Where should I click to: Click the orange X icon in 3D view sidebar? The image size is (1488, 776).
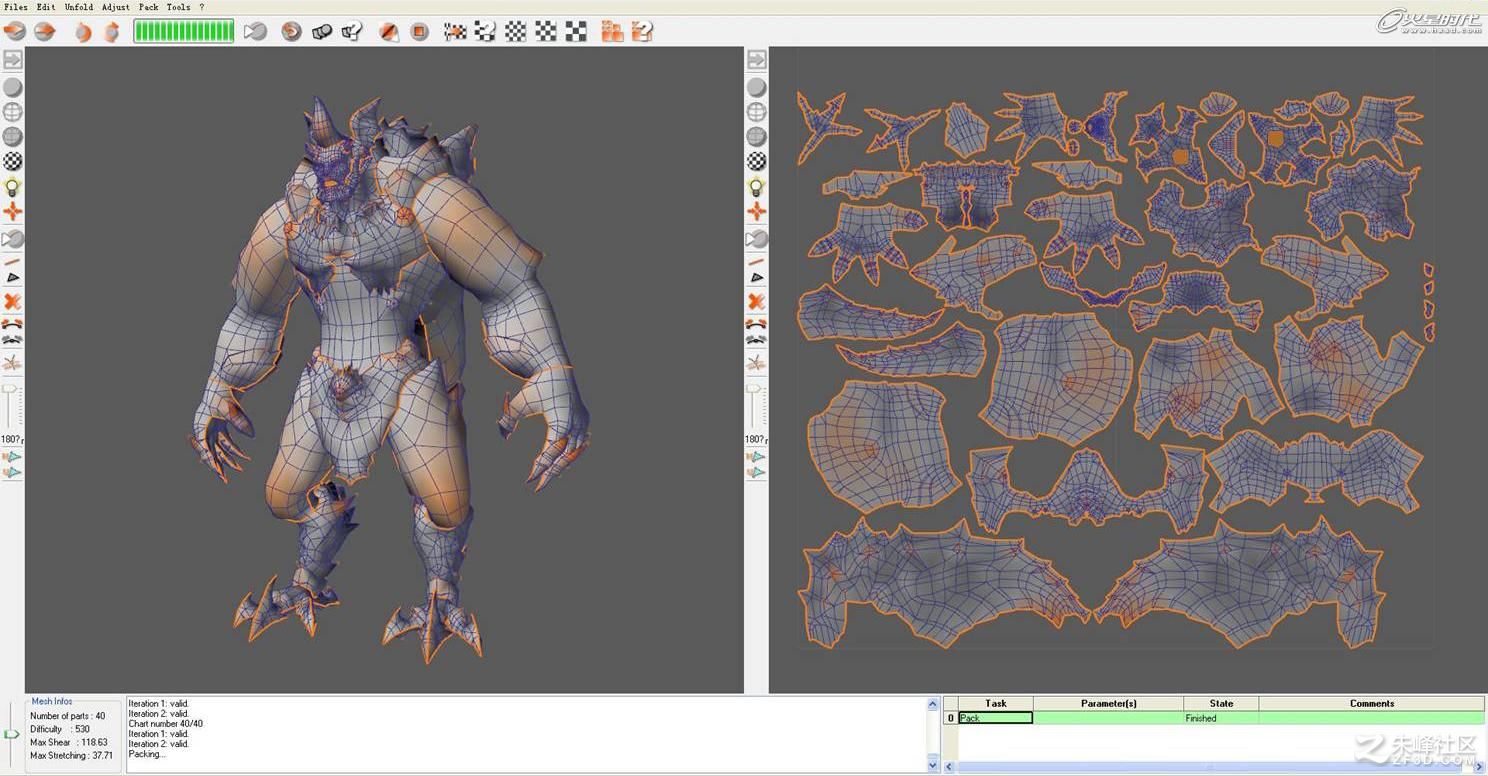tap(12, 301)
